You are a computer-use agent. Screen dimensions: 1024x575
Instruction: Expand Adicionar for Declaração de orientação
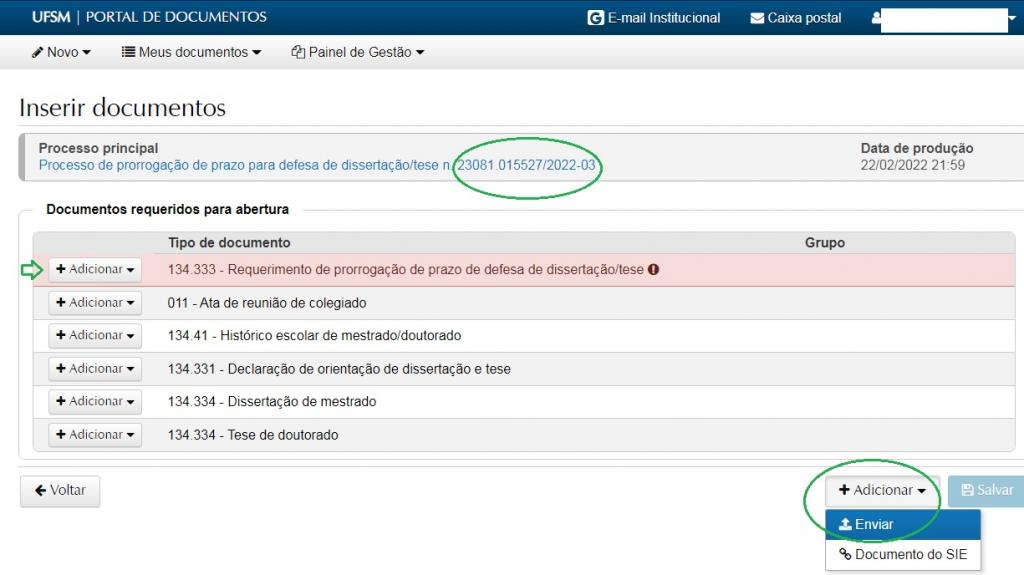[x=95, y=368]
